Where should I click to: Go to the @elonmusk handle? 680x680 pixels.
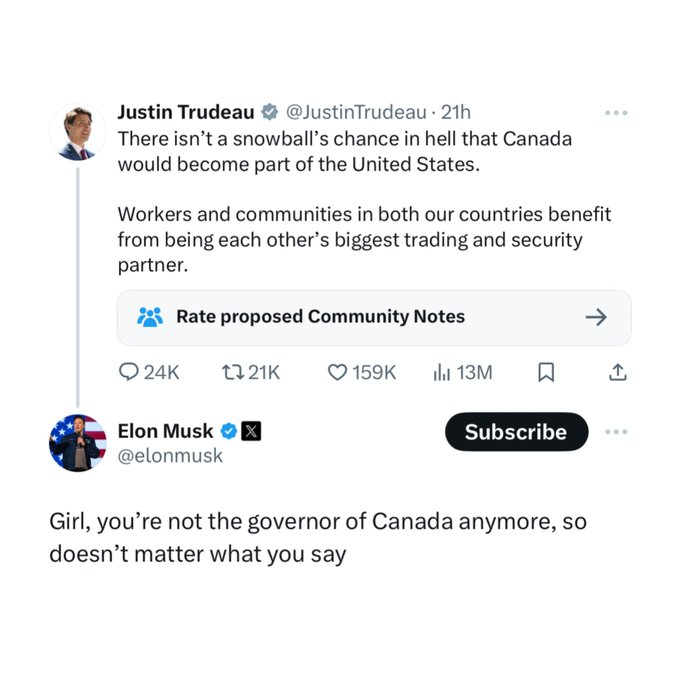click(x=170, y=456)
